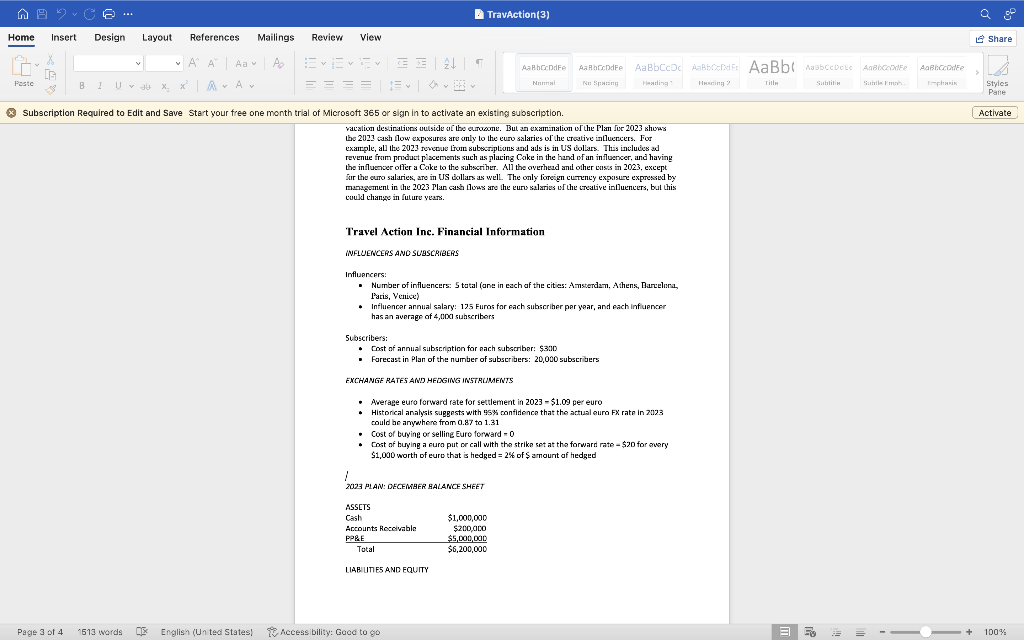Click the spelling proofing book icon in status bar
The height and width of the screenshot is (640, 1024).
click(x=142, y=632)
